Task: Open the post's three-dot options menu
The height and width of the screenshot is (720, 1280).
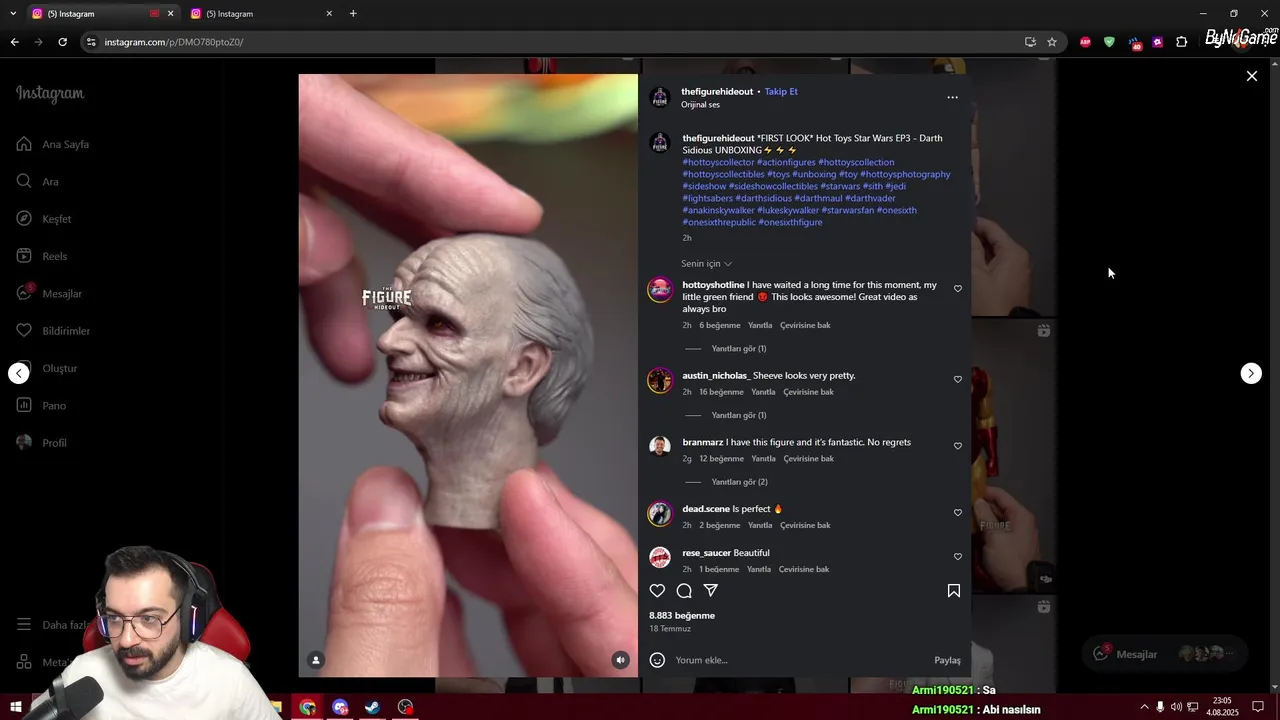Action: coord(952,97)
